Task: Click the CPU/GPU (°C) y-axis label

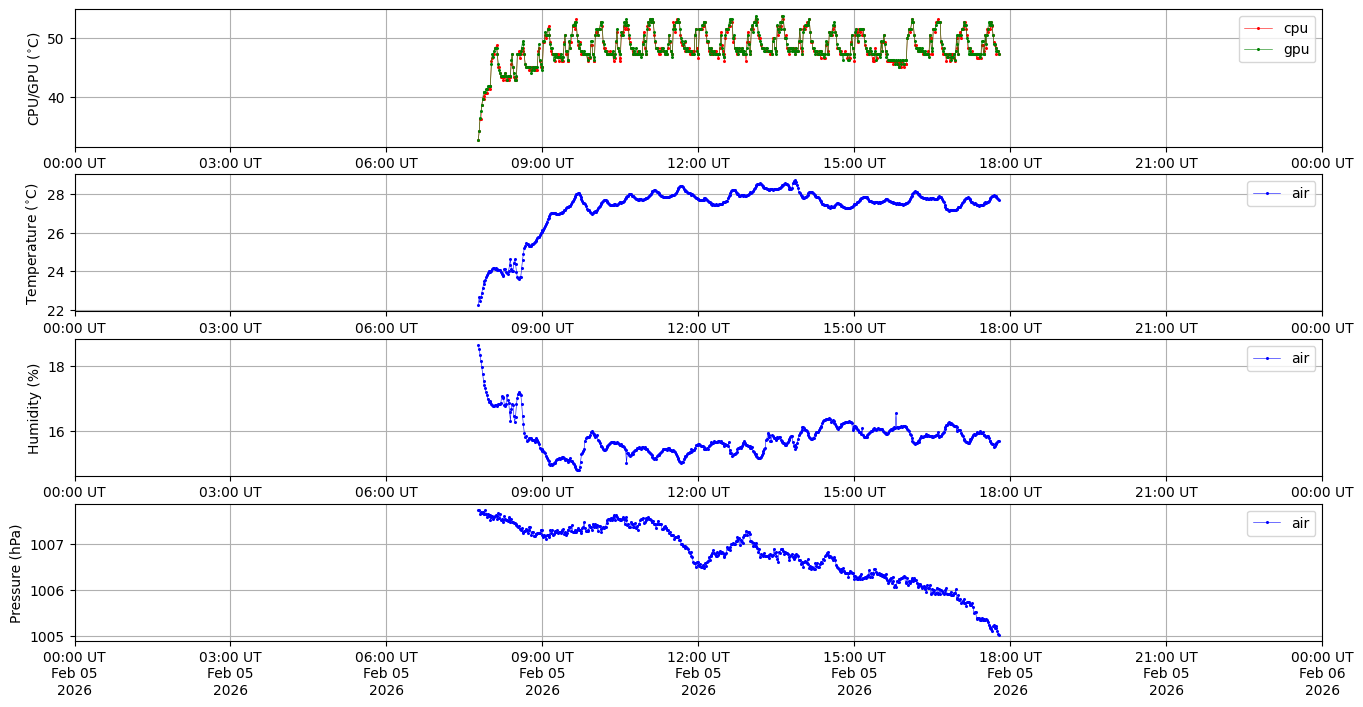Action: [x=33, y=79]
